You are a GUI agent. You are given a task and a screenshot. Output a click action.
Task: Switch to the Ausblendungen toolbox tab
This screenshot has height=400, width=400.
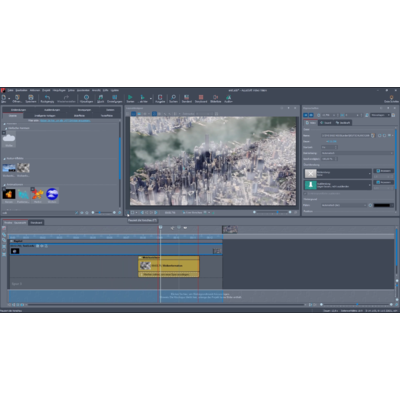coord(52,110)
